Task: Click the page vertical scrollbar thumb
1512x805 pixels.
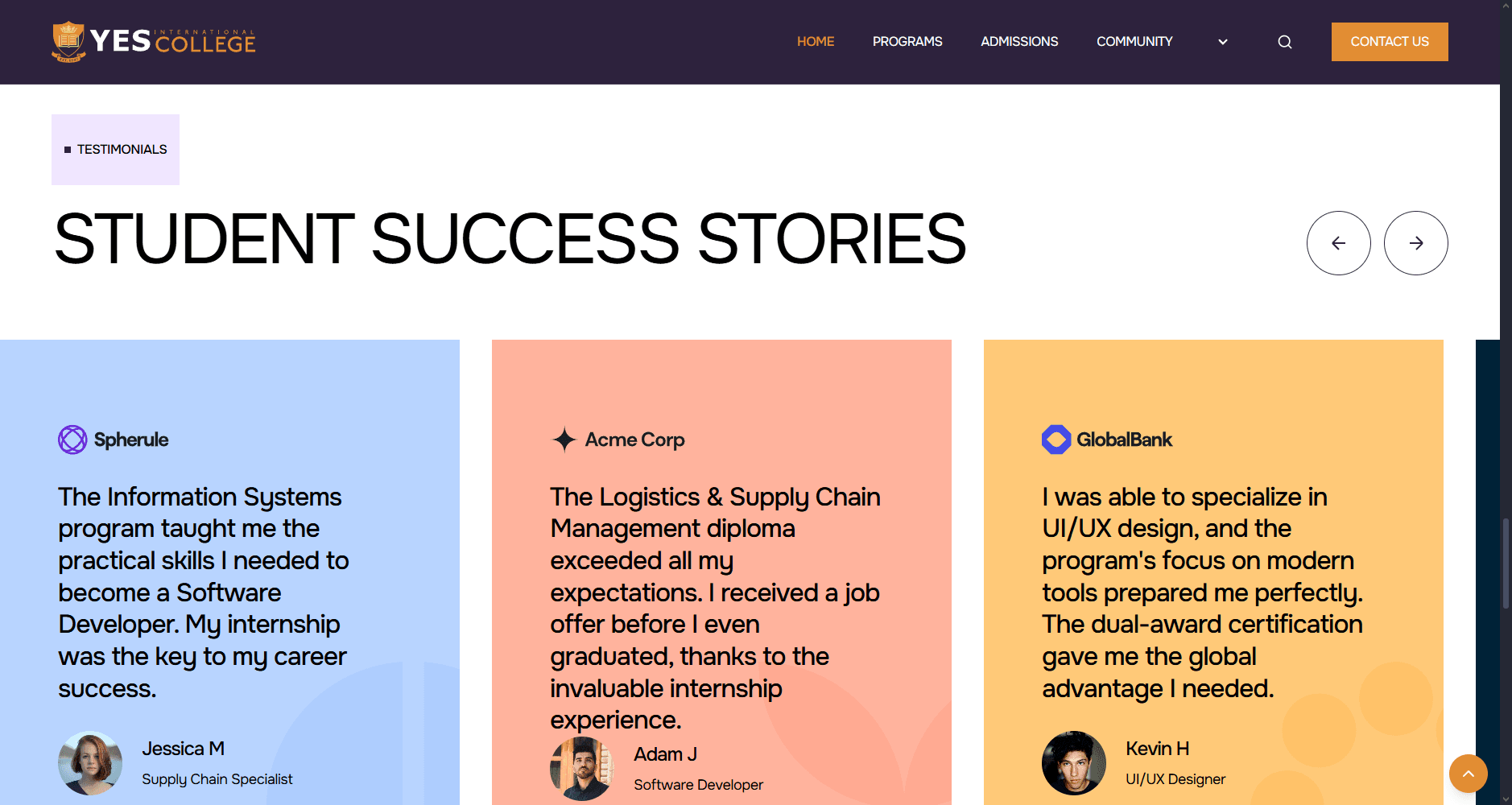Action: pos(1506,563)
